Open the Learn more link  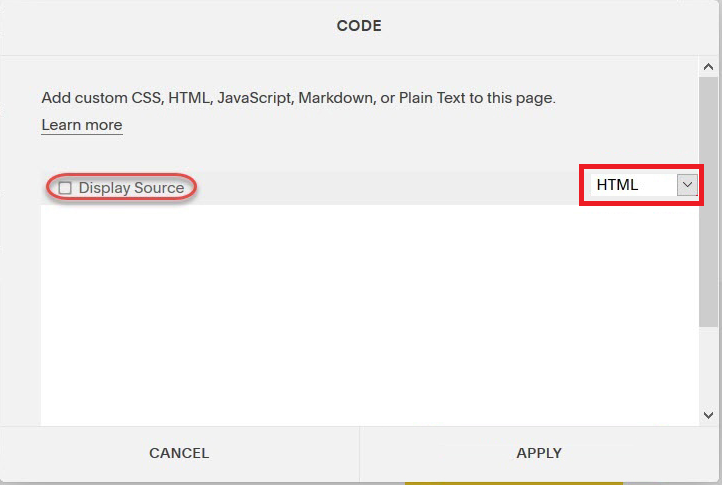point(82,125)
